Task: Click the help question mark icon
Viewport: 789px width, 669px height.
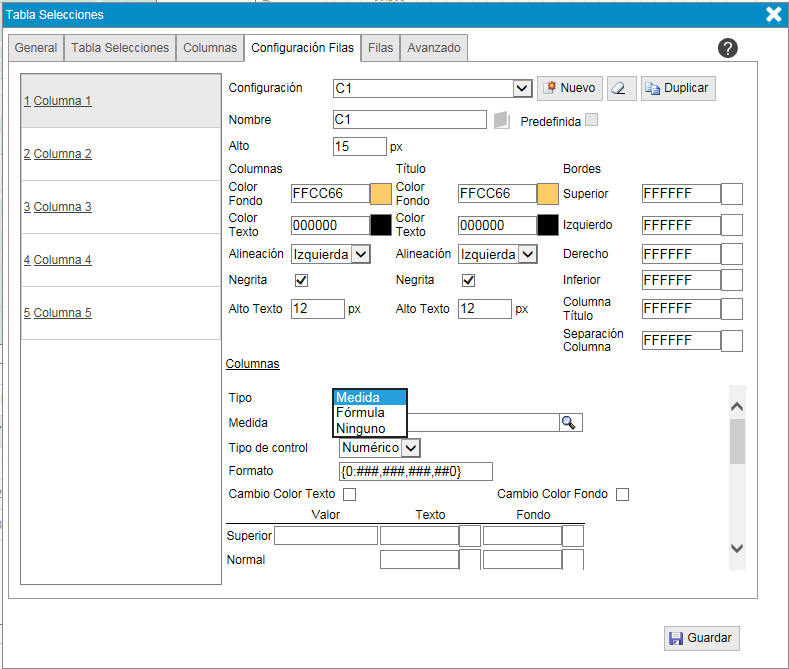Action: tap(728, 48)
